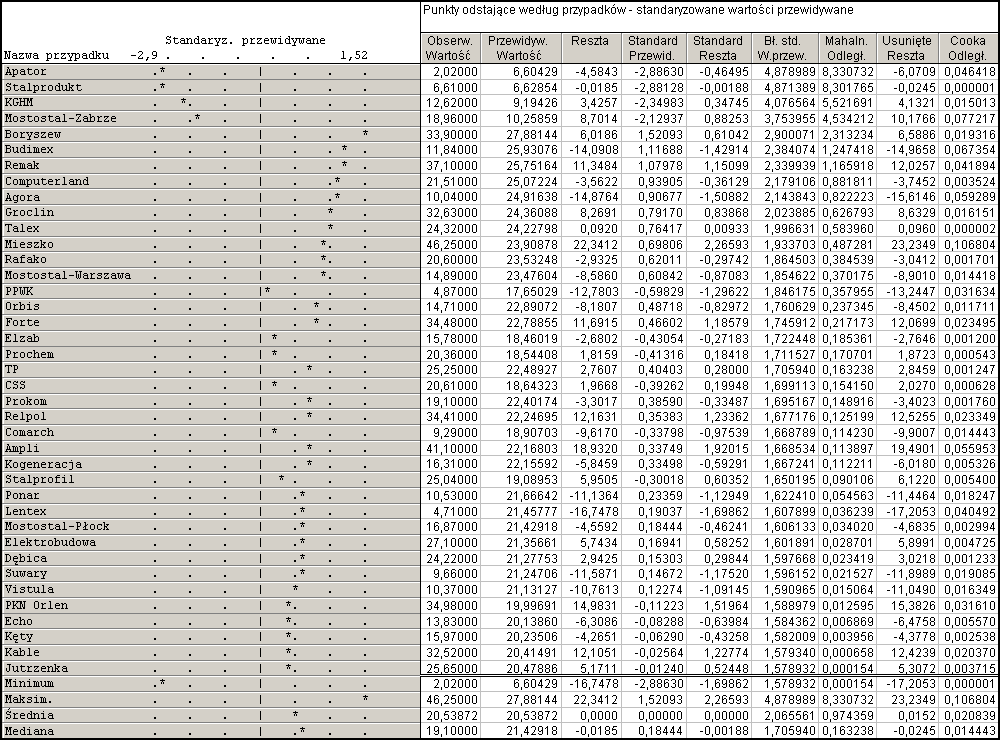
Task: Click the Elektrobudowa row name
Action: pos(50,544)
